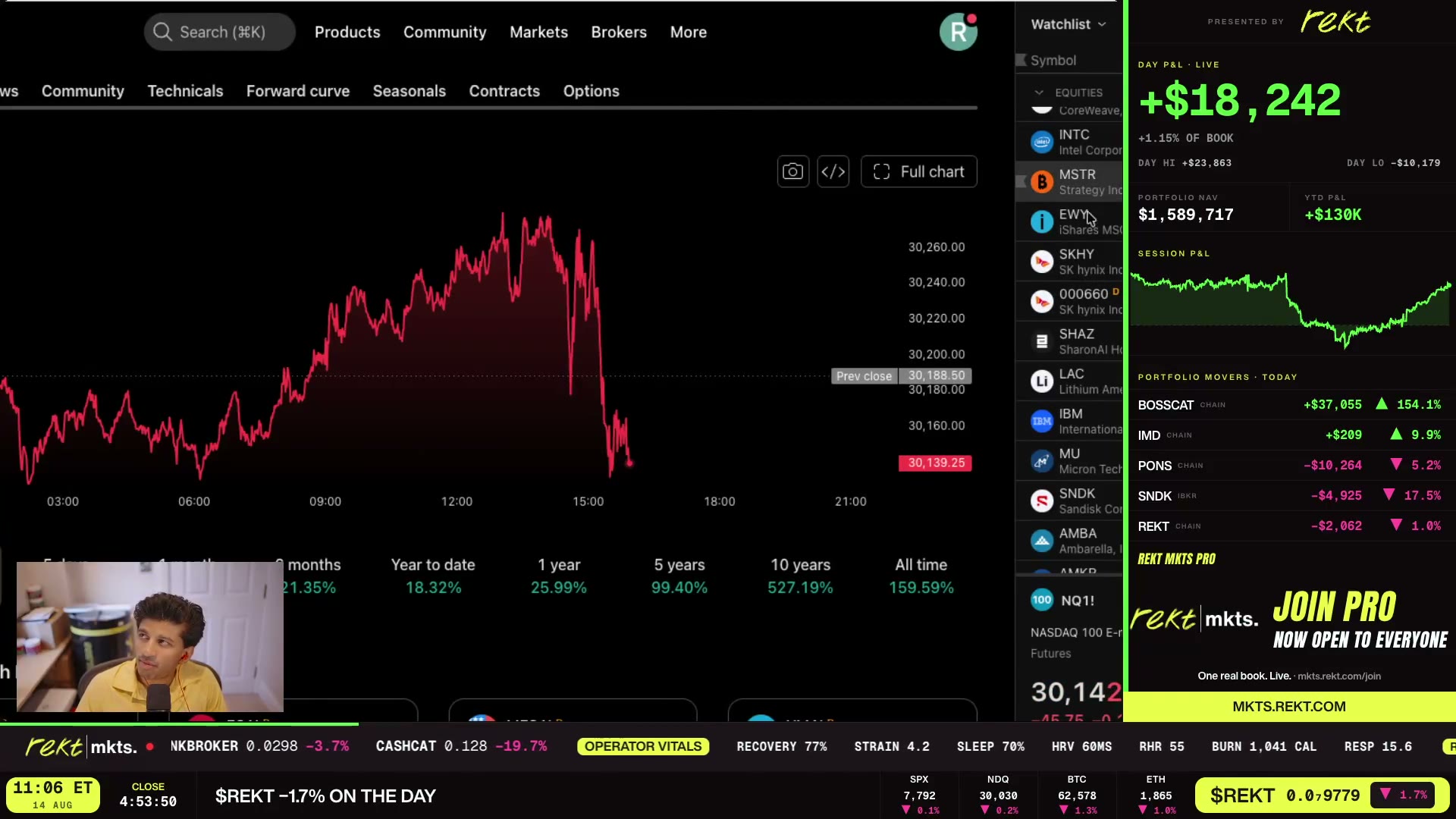Click the NQ1! Nasdaq 100 badge icon
1456x819 pixels.
[1042, 600]
